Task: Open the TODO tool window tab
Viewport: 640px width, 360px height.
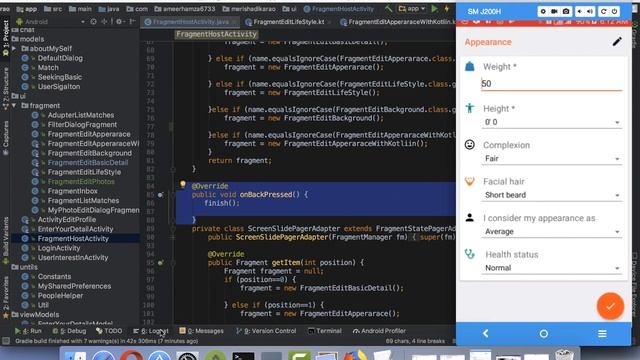Action: pyautogui.click(x=109, y=331)
